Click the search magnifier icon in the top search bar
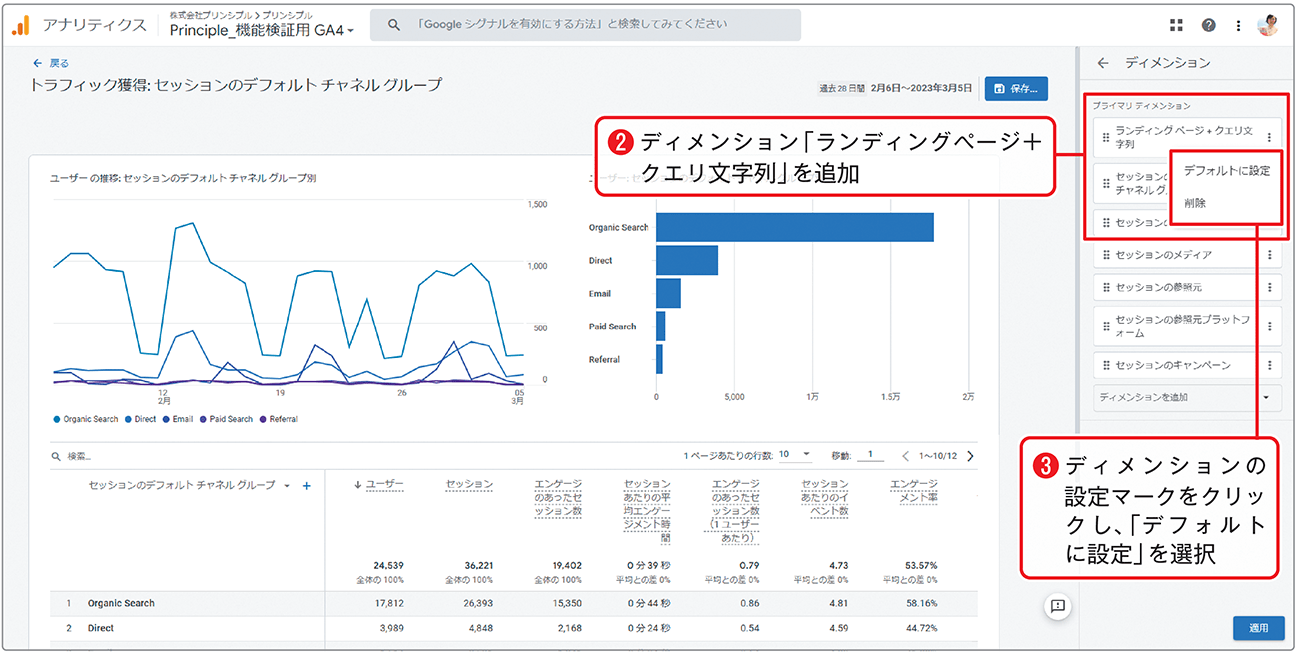This screenshot has height=653, width=1300. click(394, 25)
